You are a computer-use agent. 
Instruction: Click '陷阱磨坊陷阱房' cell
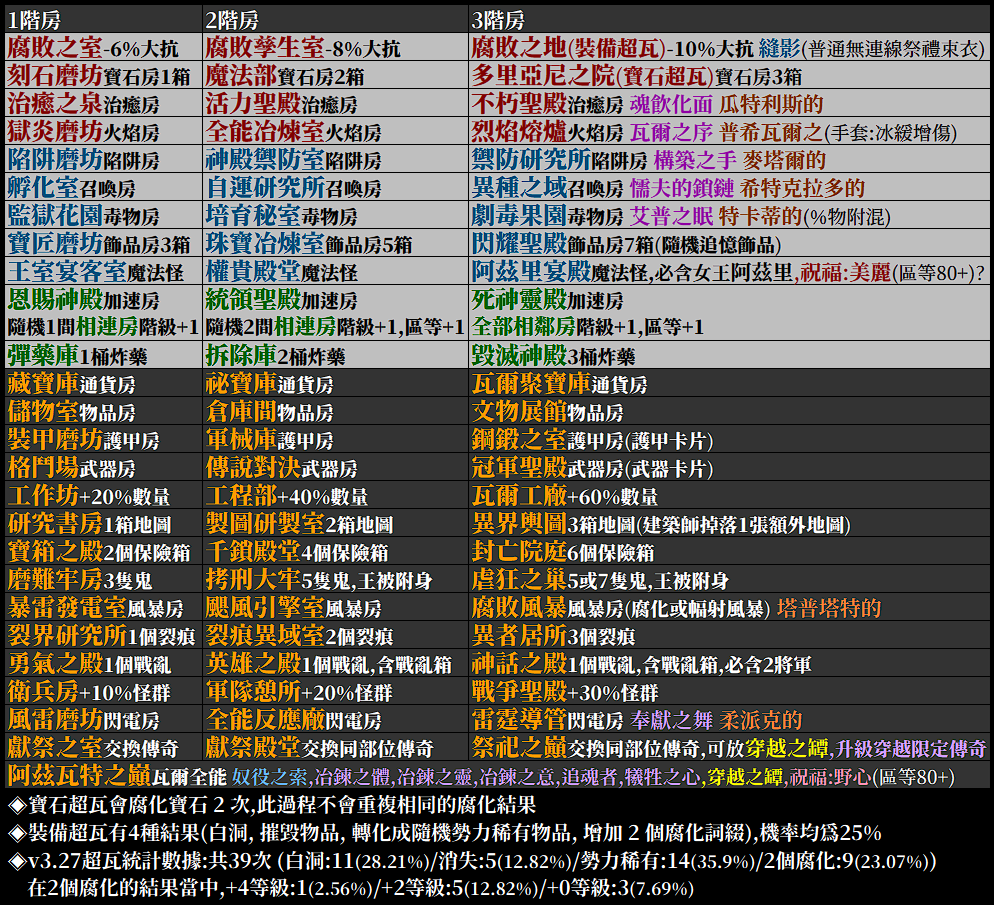(103, 159)
